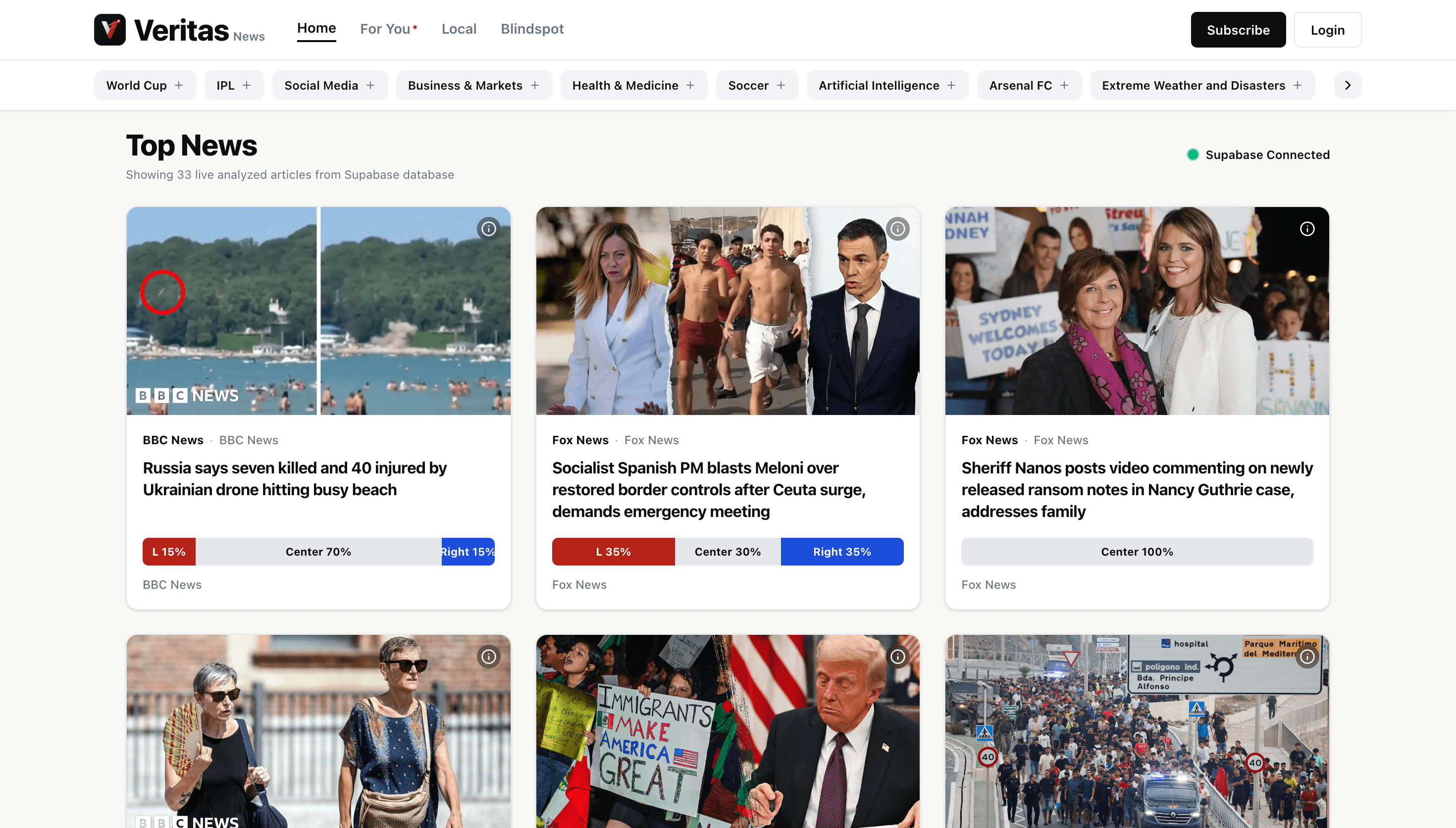This screenshot has width=1456, height=828.
Task: Click BBC News footer under bias bar
Action: click(x=172, y=585)
